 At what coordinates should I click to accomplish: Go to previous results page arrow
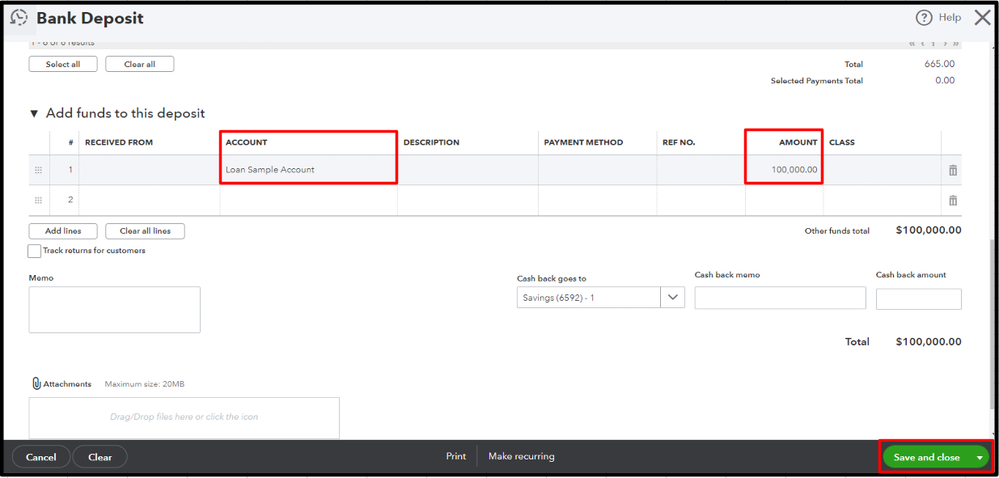tap(923, 44)
